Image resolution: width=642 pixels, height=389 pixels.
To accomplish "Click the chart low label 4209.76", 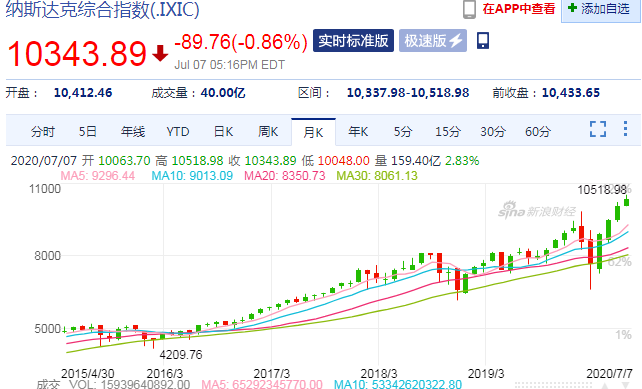I will [x=181, y=355].
